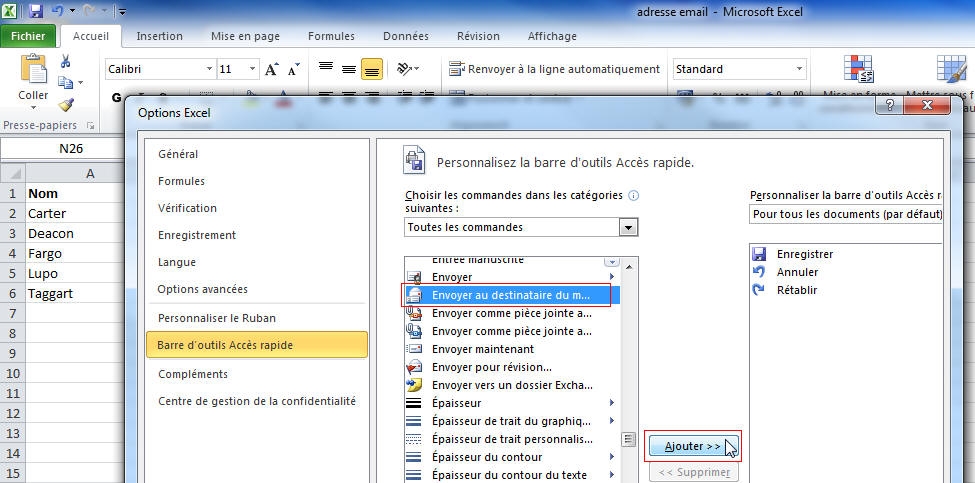
Task: Click the command list scrollbar thumb
Action: [x=629, y=439]
